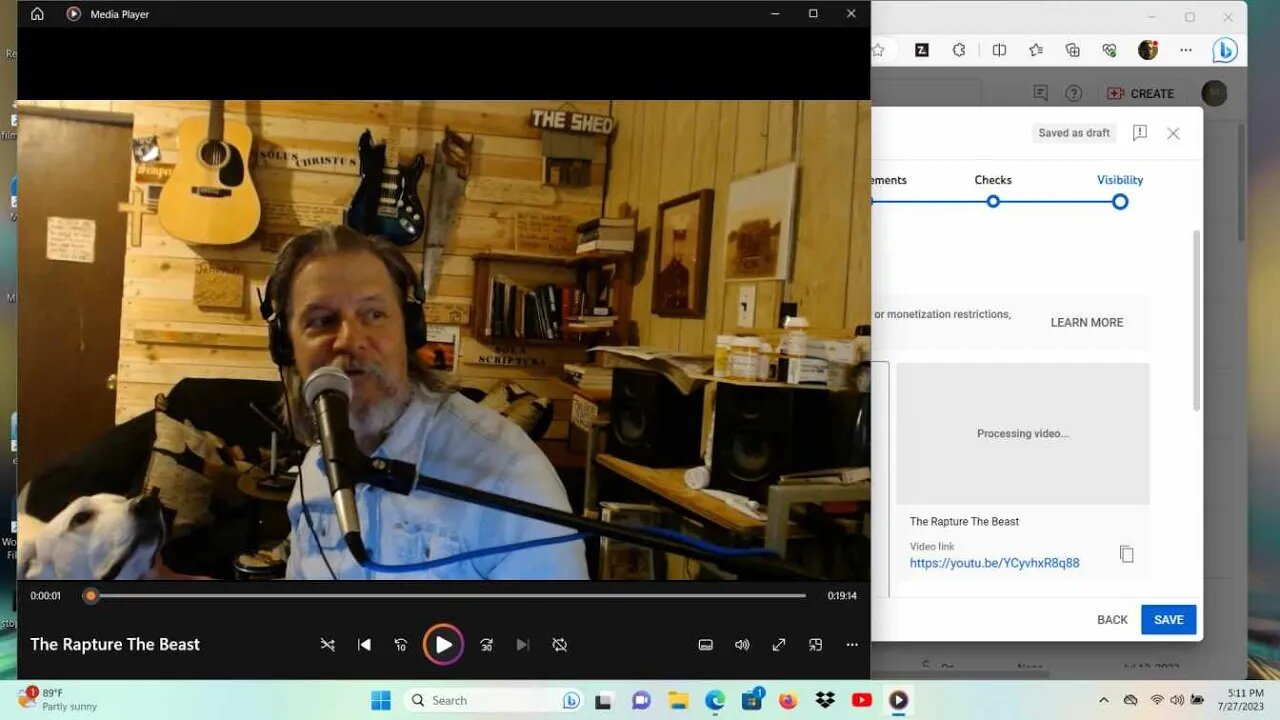Open Edge browser essentials
The height and width of the screenshot is (720, 1280).
coord(1109,50)
